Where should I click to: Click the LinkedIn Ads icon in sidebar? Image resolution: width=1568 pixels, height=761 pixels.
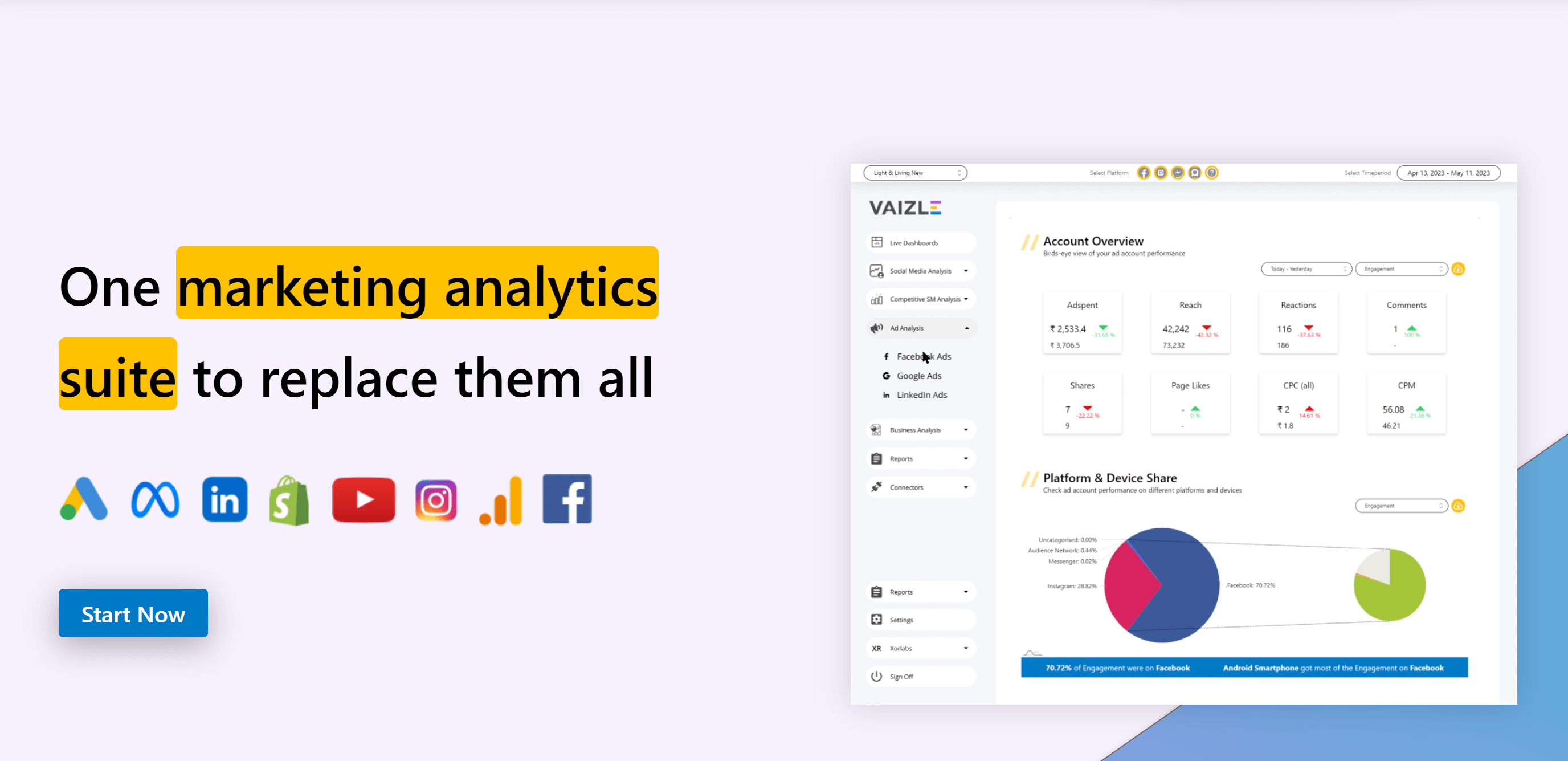pos(886,395)
